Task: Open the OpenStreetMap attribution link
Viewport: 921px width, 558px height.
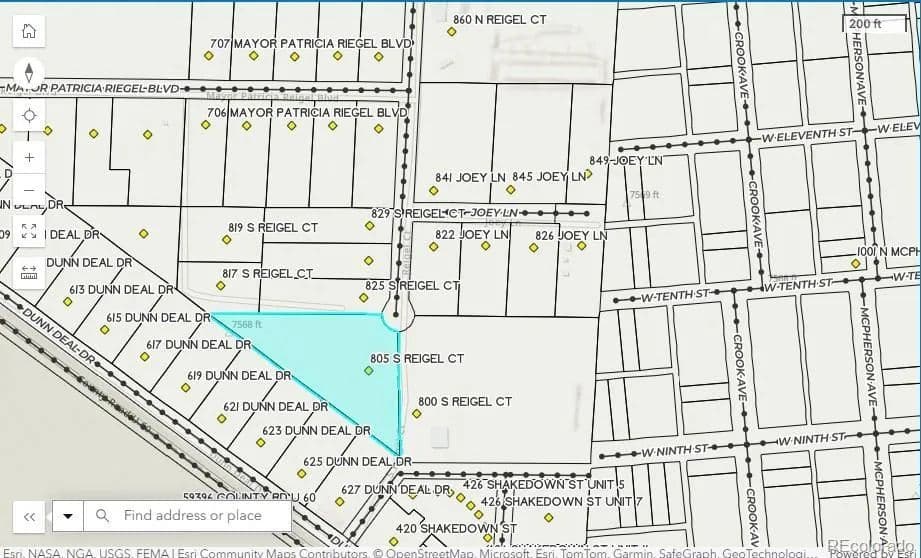Action: [x=428, y=553]
